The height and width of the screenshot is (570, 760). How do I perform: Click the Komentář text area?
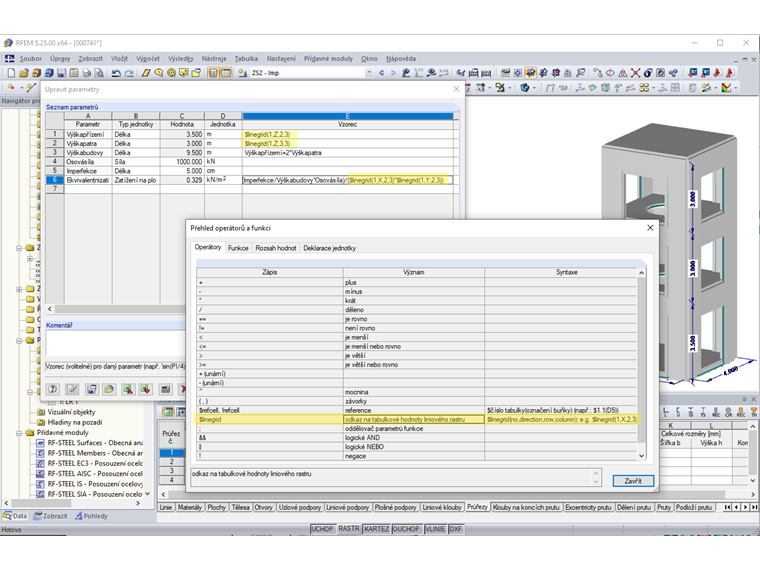[x=115, y=343]
